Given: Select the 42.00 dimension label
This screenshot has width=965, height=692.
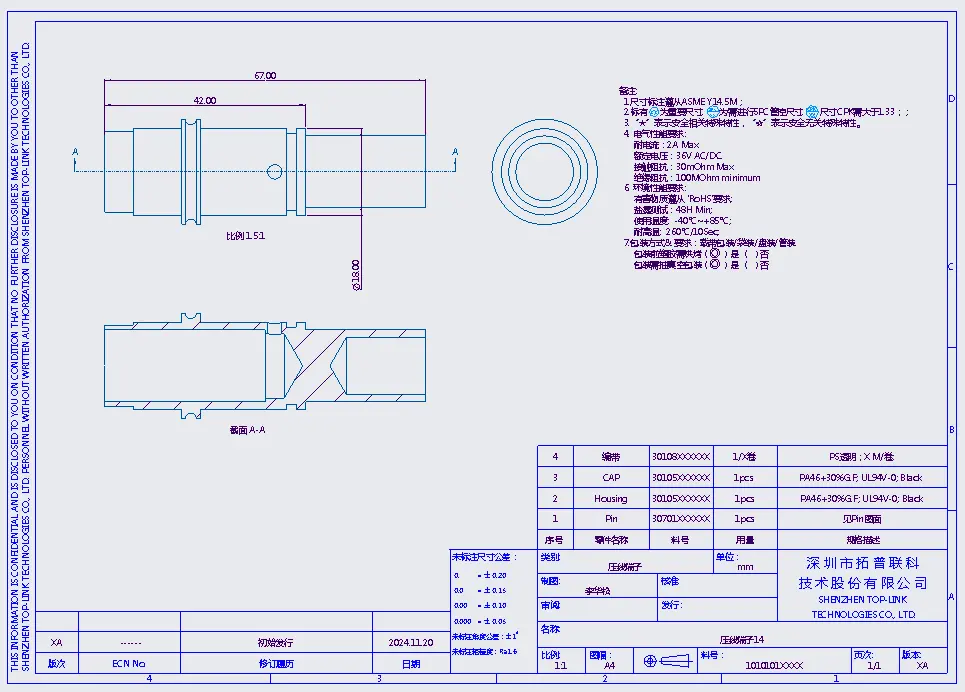Looking at the screenshot, I should [204, 100].
